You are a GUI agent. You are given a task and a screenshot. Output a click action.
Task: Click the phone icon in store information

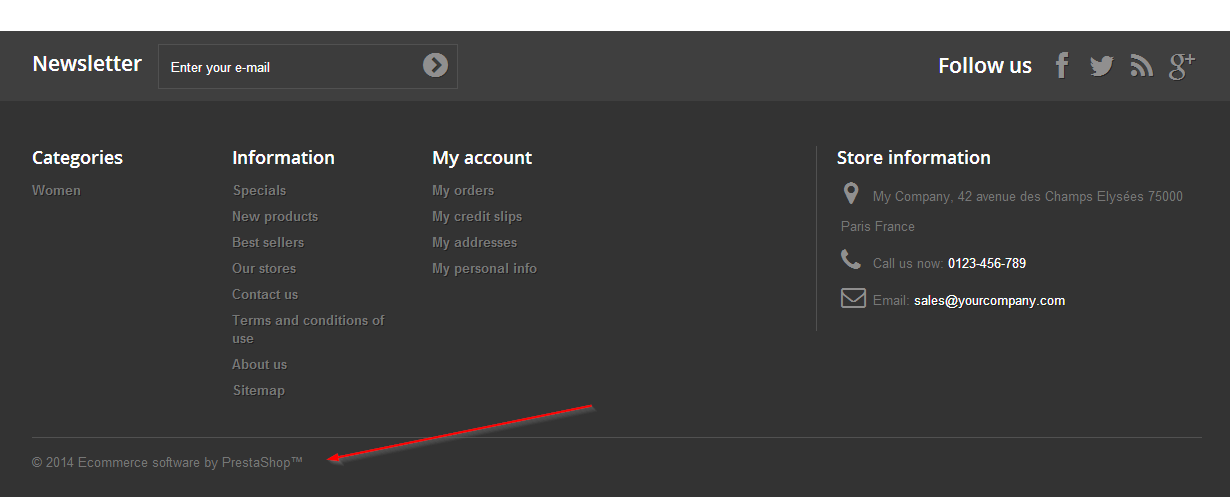pyautogui.click(x=851, y=260)
